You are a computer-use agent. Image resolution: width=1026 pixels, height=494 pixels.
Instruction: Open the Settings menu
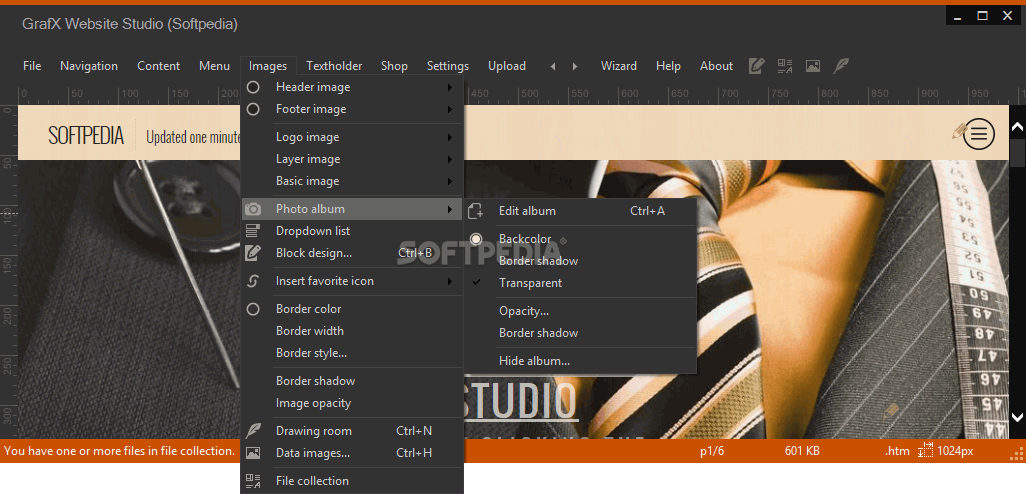(x=448, y=66)
